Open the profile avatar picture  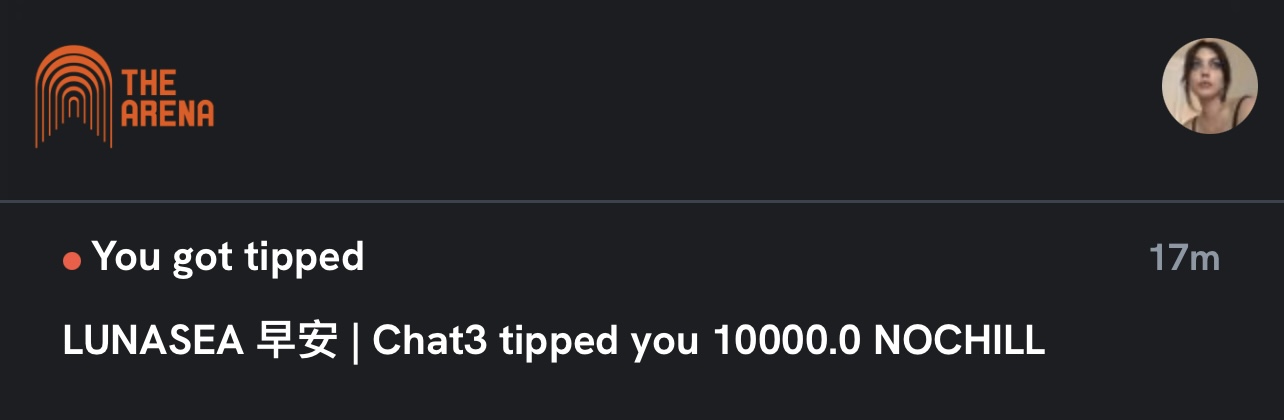pos(1209,88)
